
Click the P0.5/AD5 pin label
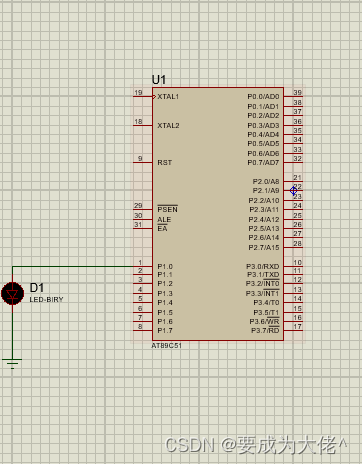tap(263, 143)
